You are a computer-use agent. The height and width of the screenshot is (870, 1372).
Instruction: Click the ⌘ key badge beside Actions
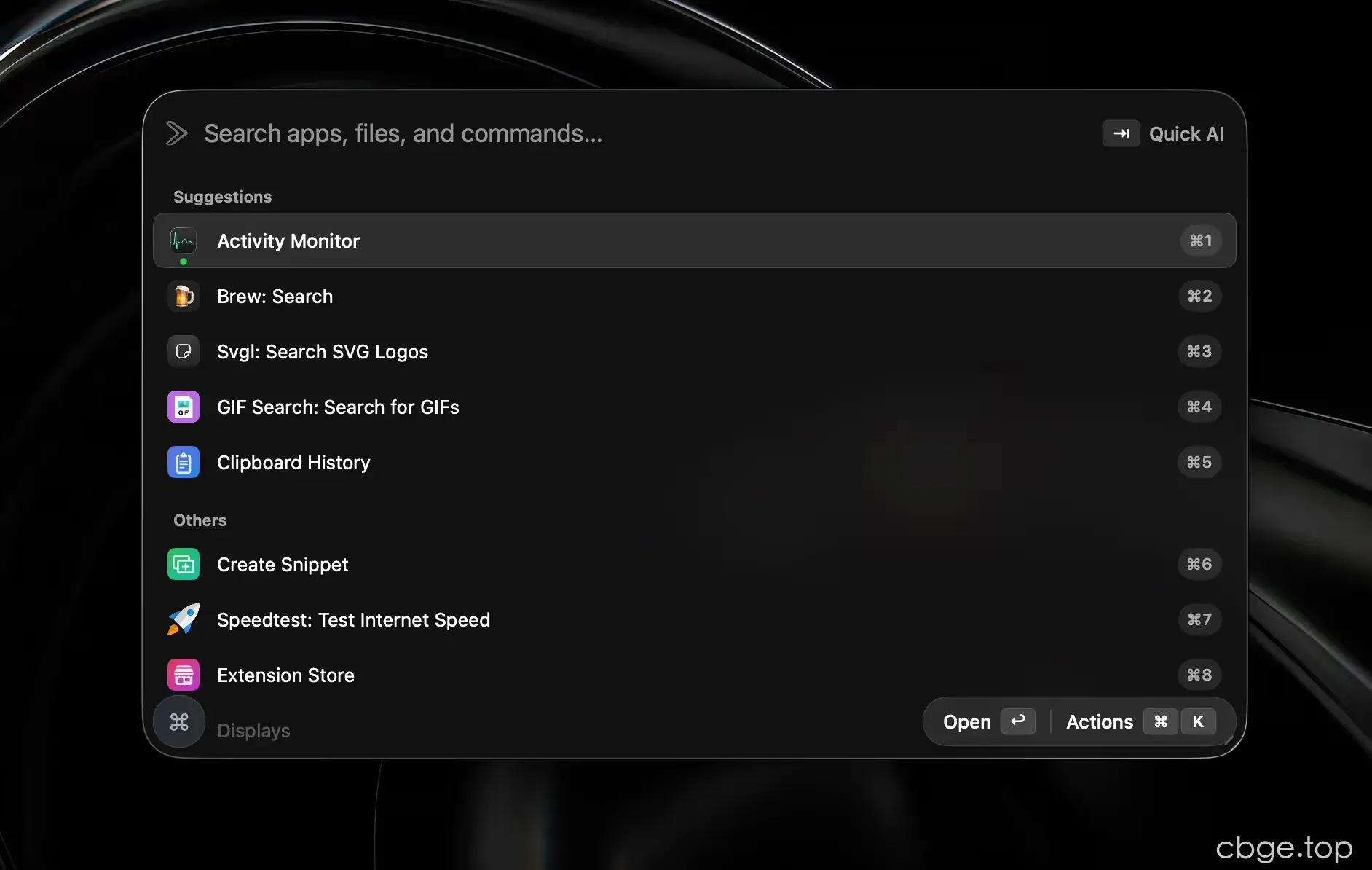coord(1161,721)
